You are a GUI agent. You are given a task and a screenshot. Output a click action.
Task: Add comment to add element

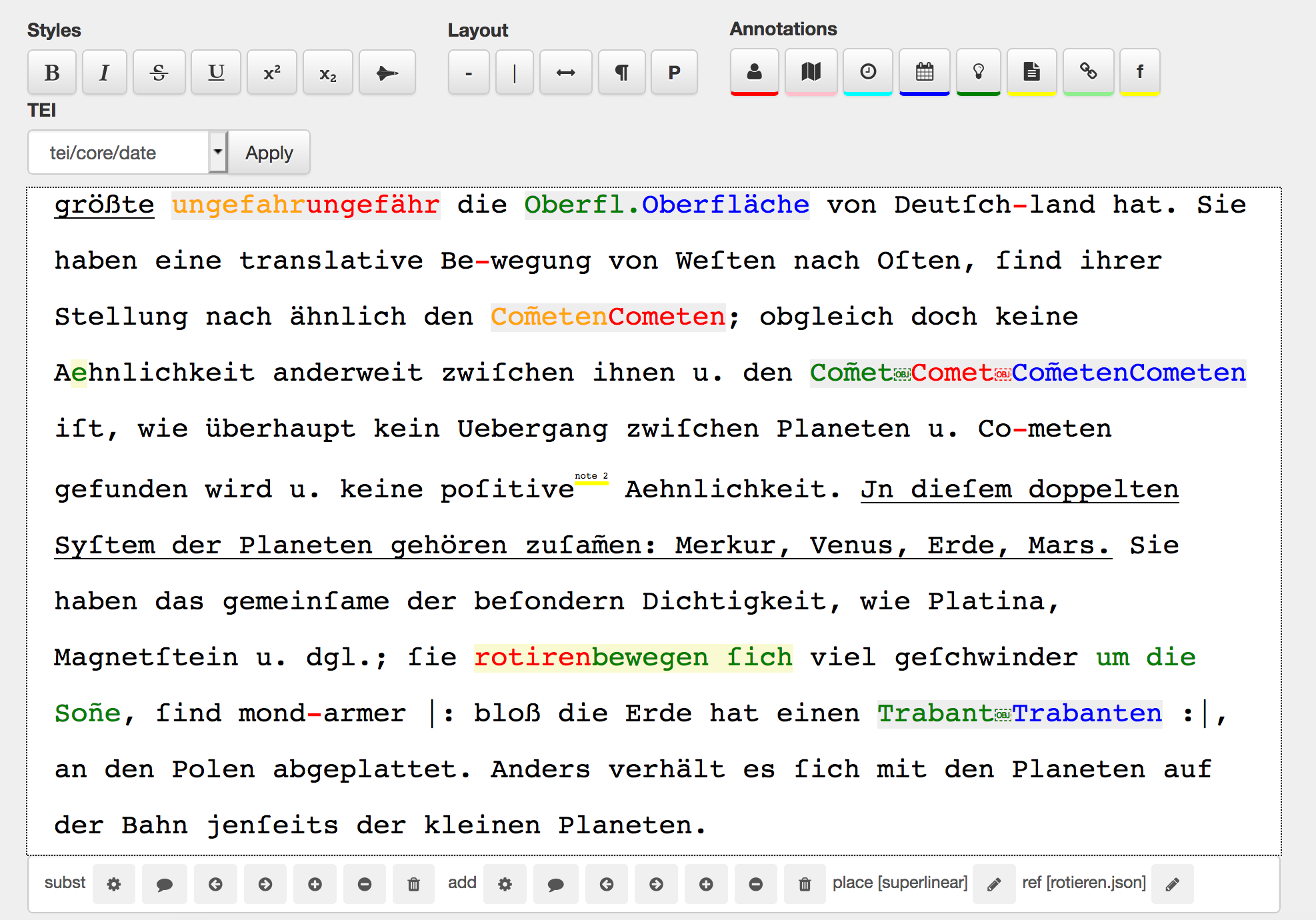(556, 884)
